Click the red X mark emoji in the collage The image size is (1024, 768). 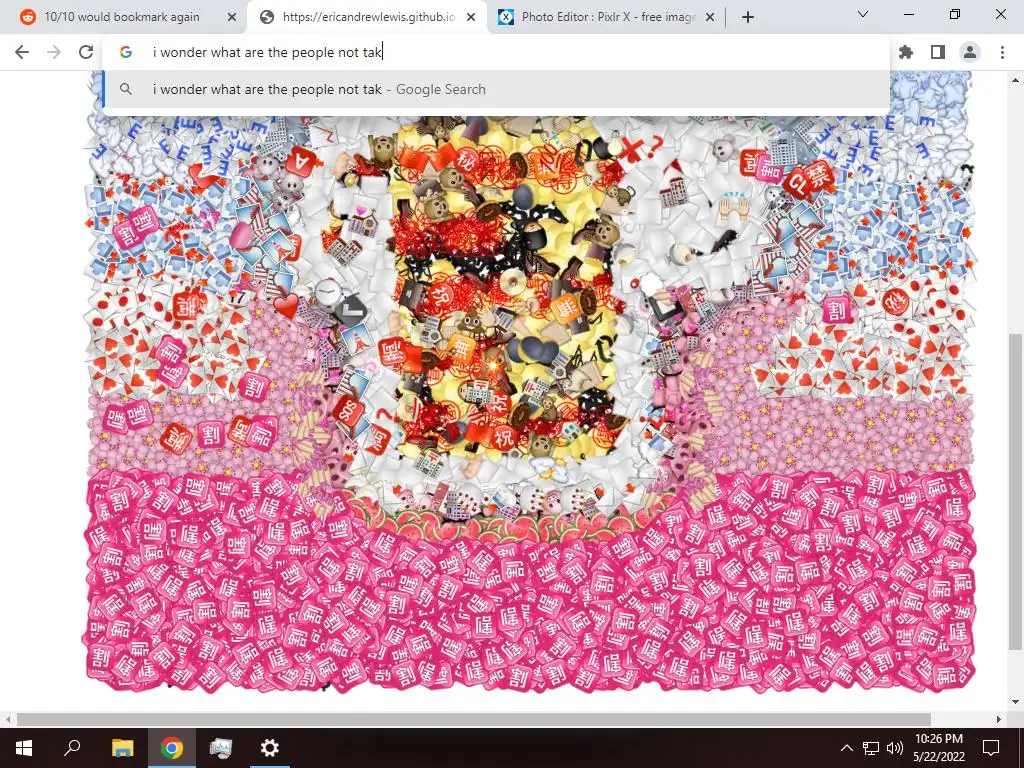tap(630, 150)
